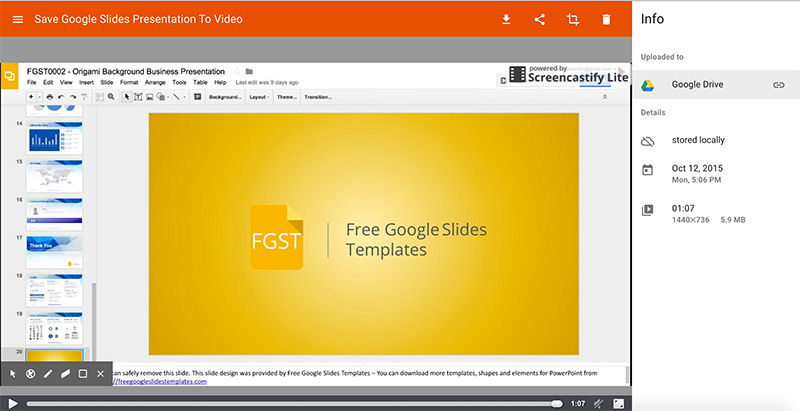Select the pen drawing tool
The image size is (800, 411).
click(x=48, y=374)
